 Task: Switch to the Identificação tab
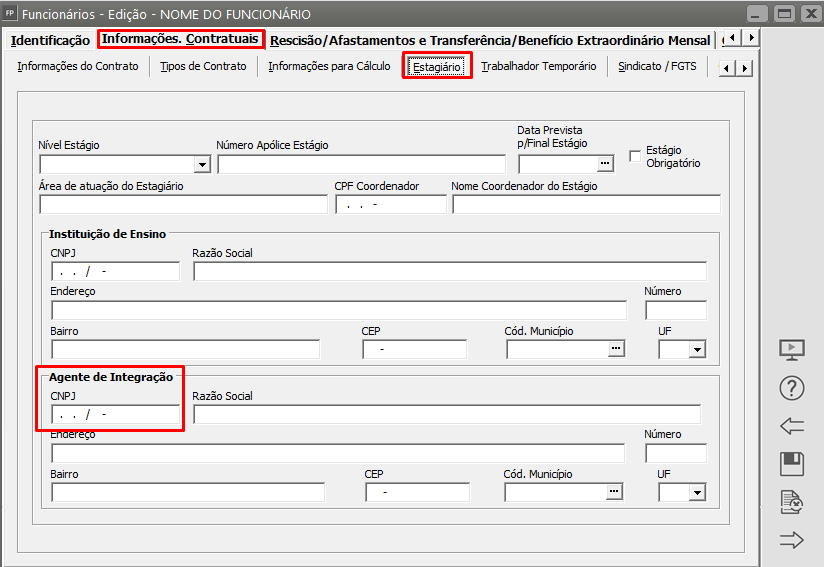pyautogui.click(x=50, y=40)
